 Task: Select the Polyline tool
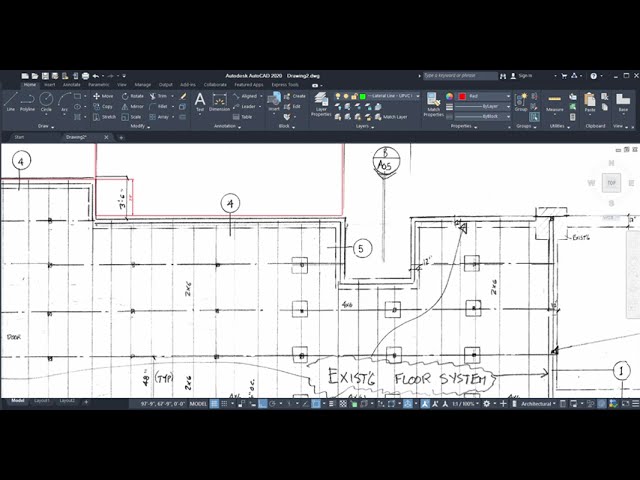click(27, 101)
